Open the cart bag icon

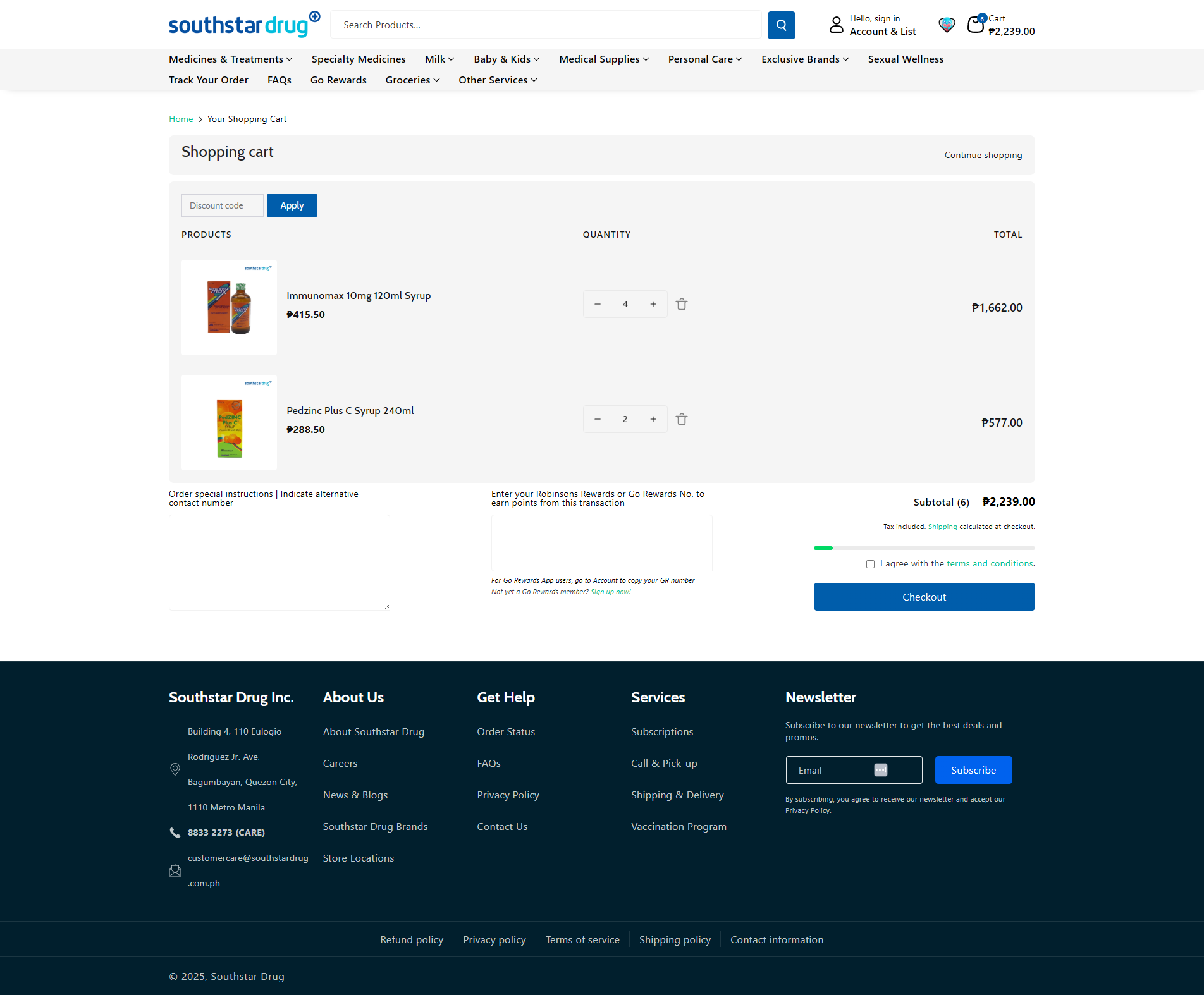click(x=976, y=25)
